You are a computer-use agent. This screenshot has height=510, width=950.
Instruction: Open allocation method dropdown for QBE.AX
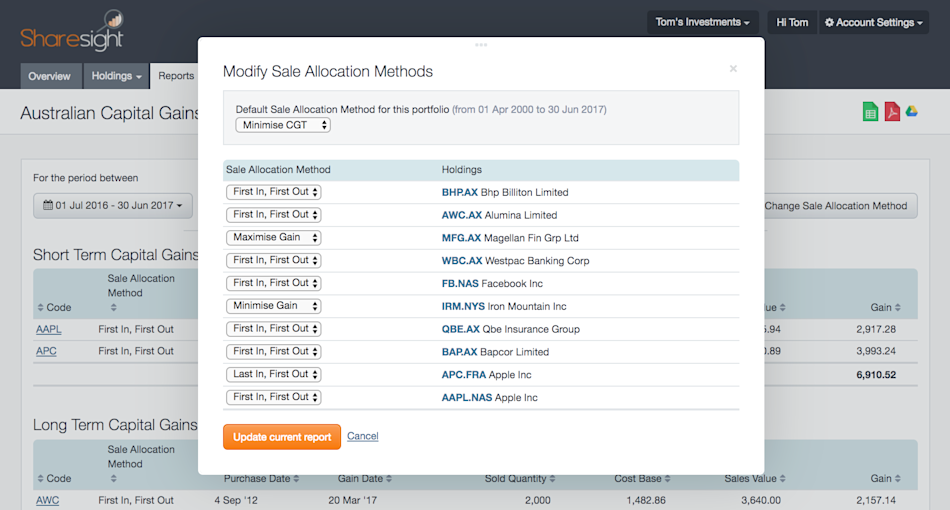[x=273, y=329]
